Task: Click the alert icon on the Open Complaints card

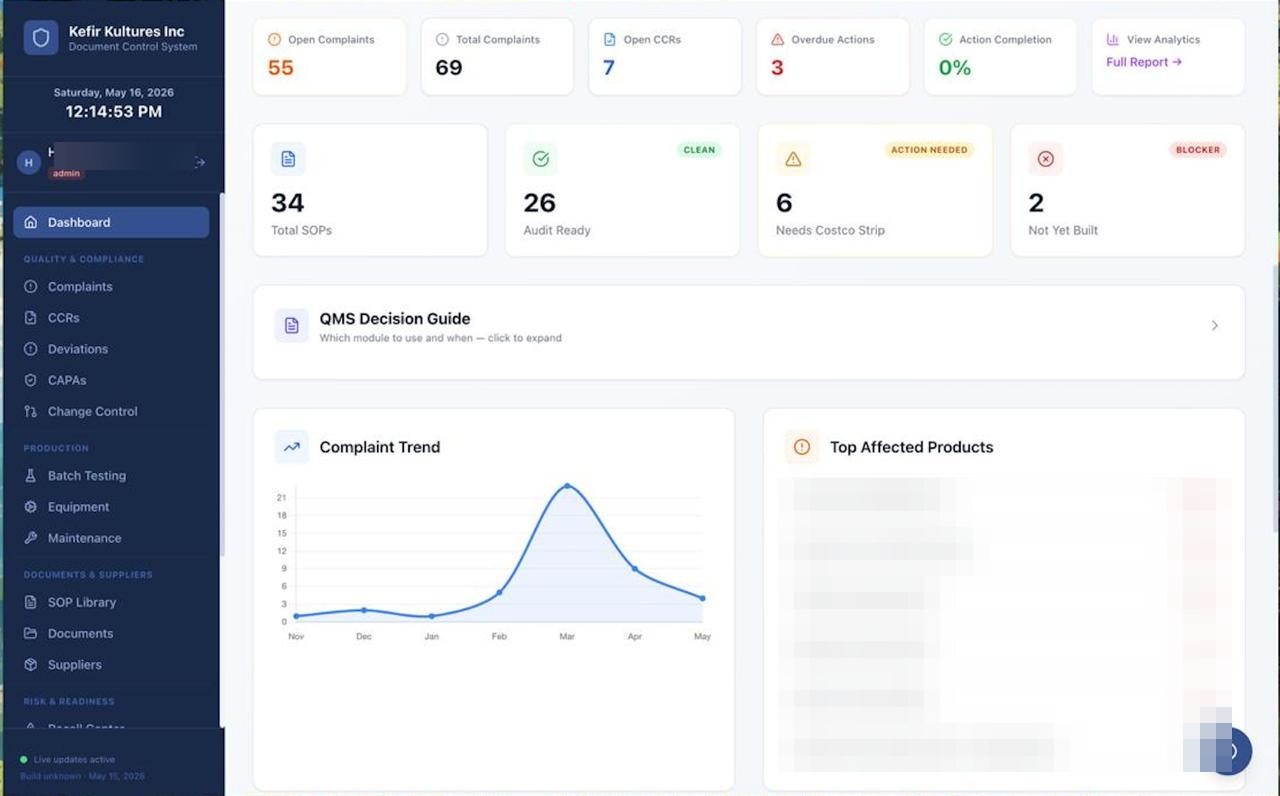Action: pyautogui.click(x=275, y=40)
